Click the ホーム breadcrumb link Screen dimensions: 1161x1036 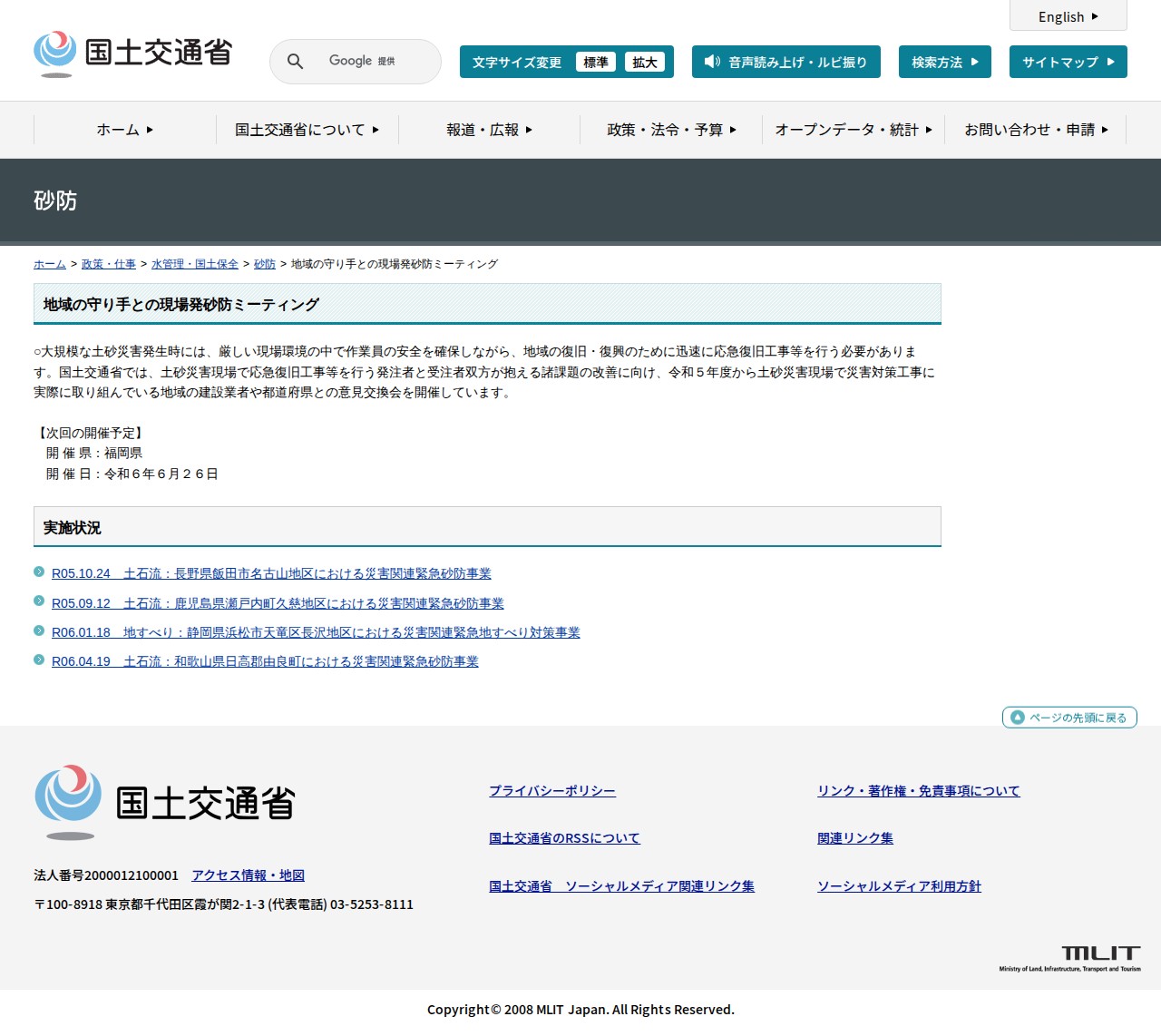point(50,264)
